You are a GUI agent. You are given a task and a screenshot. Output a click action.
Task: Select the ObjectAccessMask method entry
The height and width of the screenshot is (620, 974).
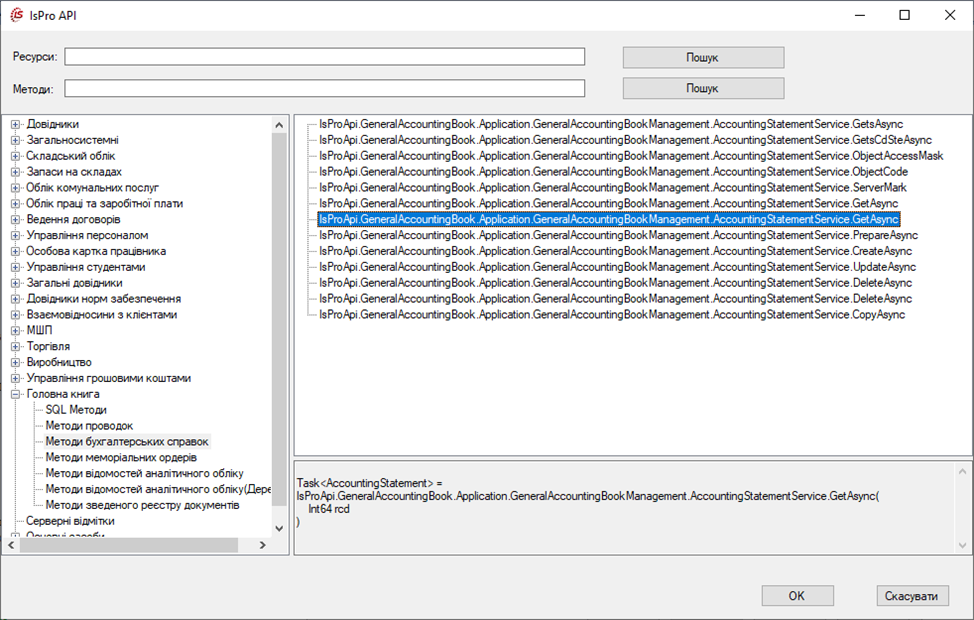click(631, 156)
